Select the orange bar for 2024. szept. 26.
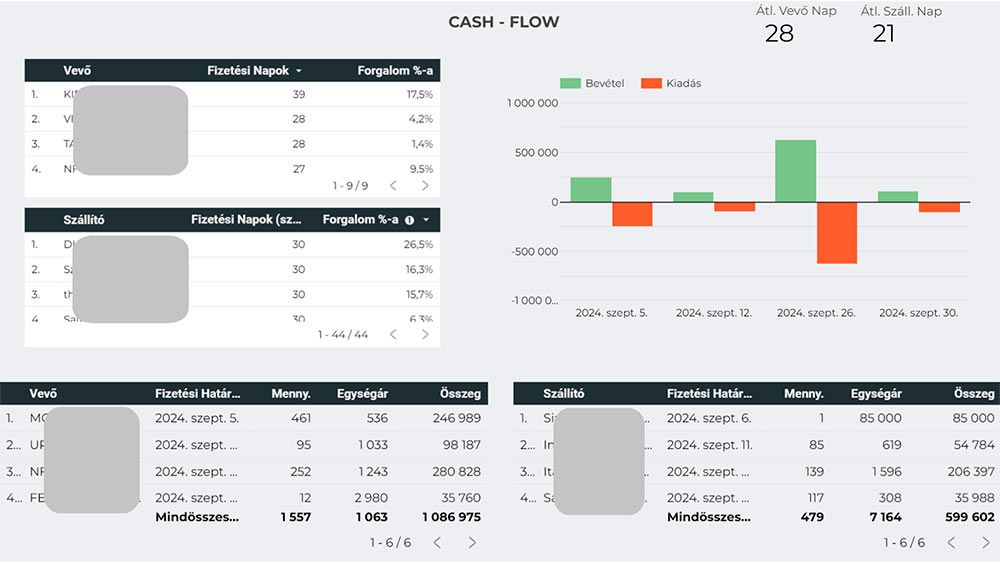Screen dimensions: 1000x563 [x=837, y=232]
